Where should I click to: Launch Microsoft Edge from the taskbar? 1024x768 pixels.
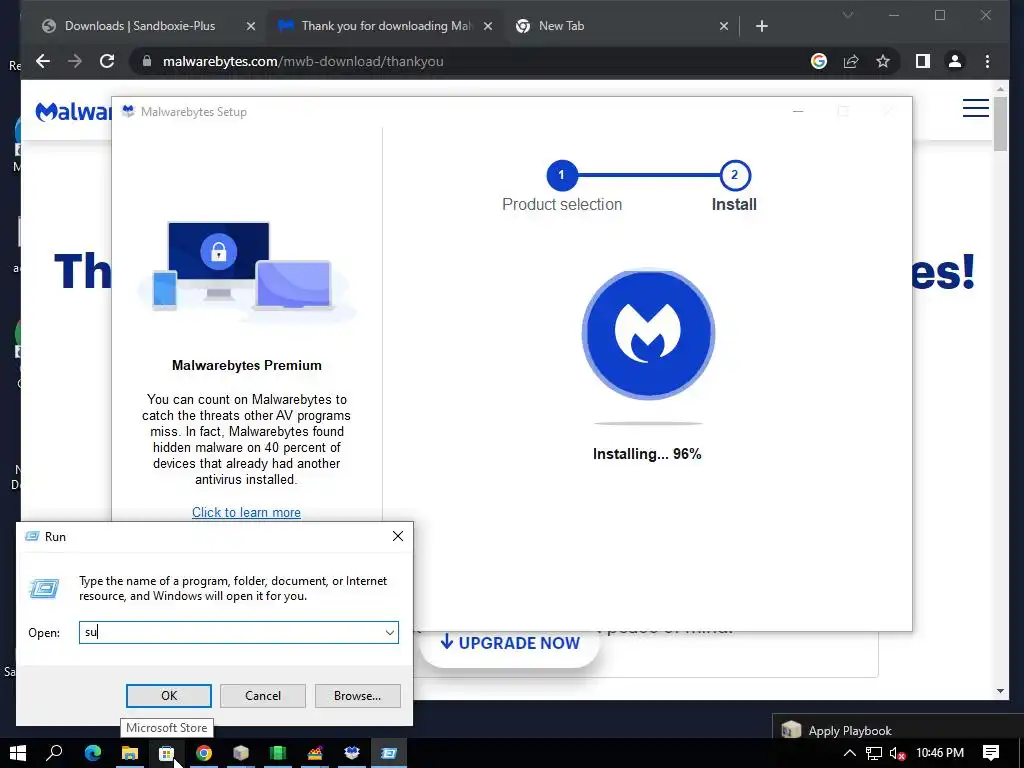[93, 753]
